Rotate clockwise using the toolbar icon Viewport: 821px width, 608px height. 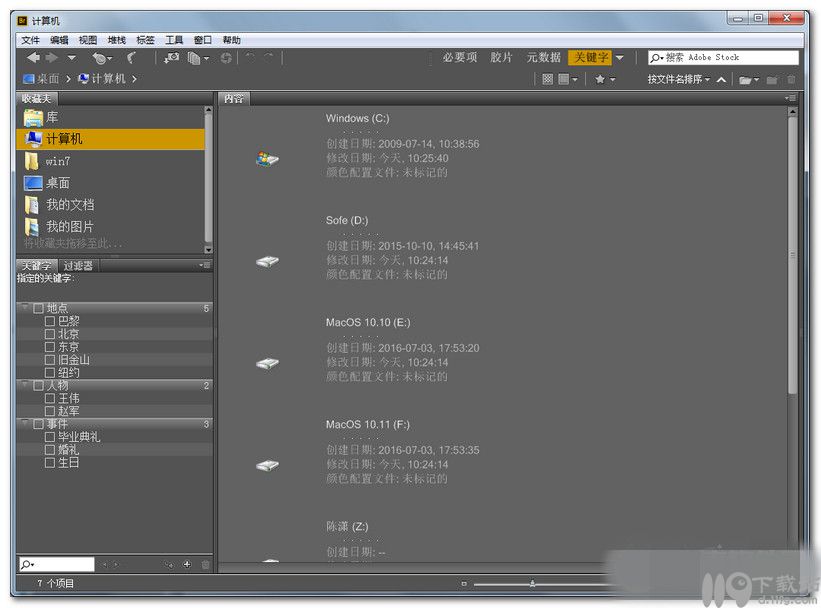point(269,58)
